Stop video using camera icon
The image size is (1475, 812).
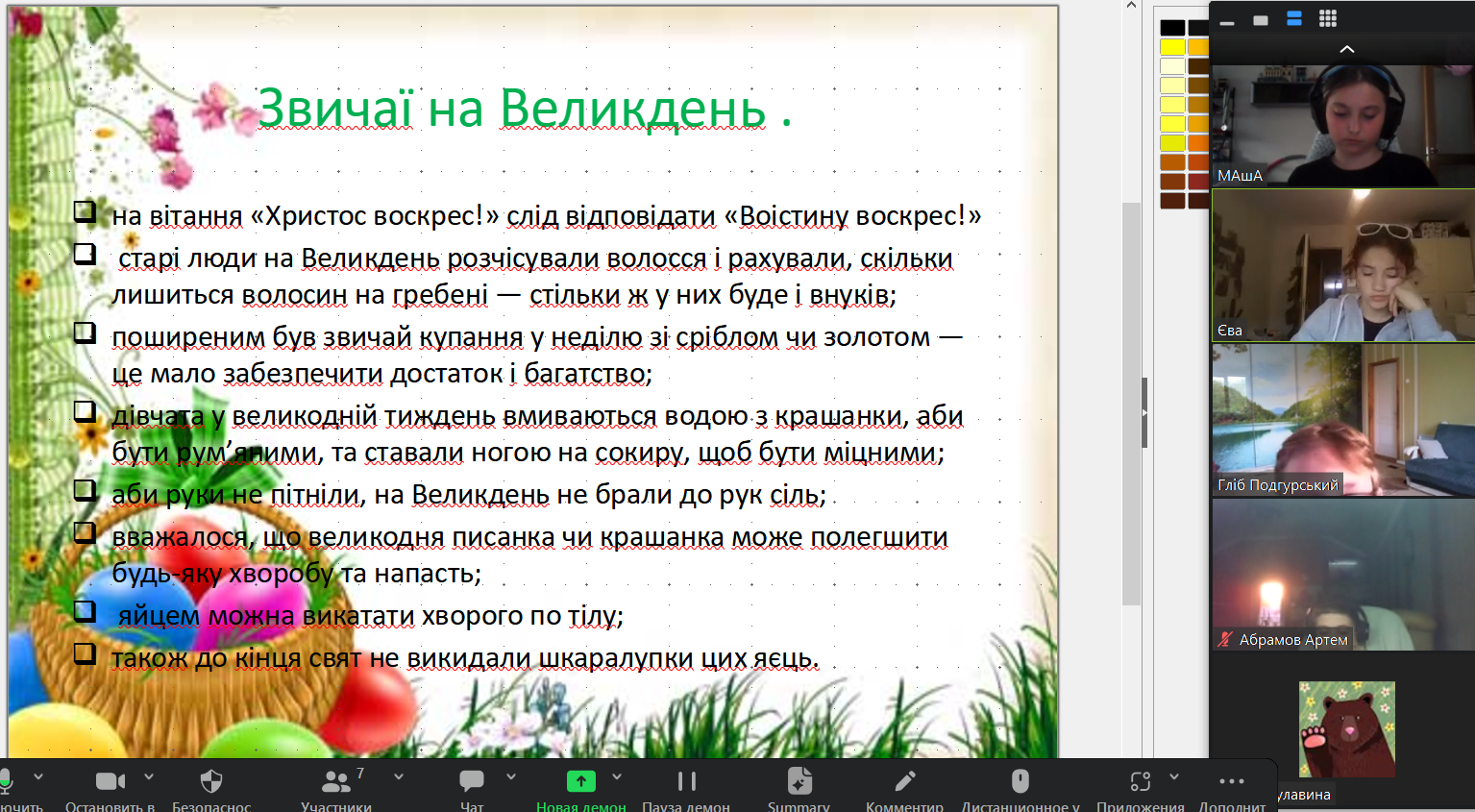click(x=111, y=781)
